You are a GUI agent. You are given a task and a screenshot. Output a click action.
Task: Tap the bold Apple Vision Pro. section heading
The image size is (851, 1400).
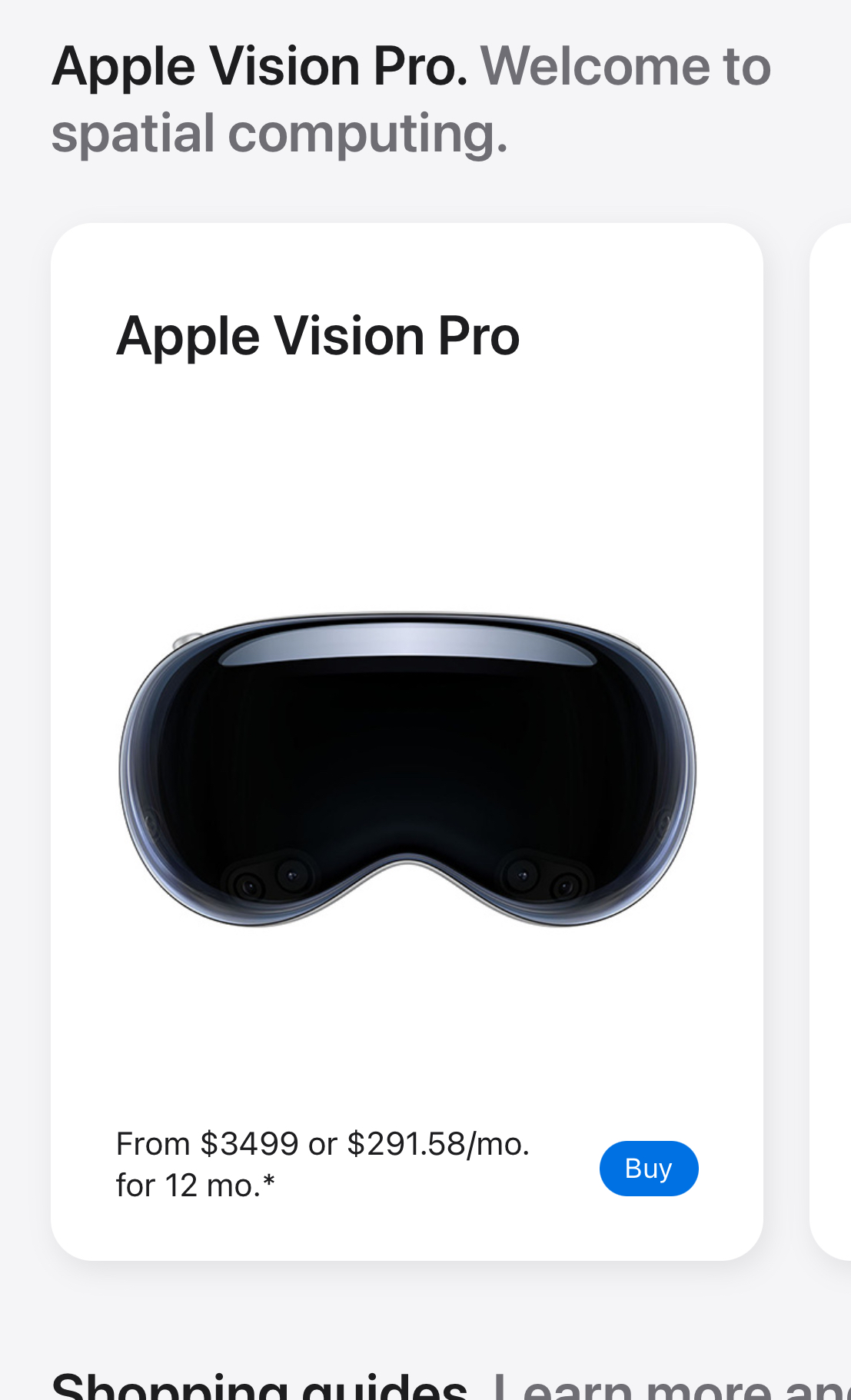(x=260, y=67)
